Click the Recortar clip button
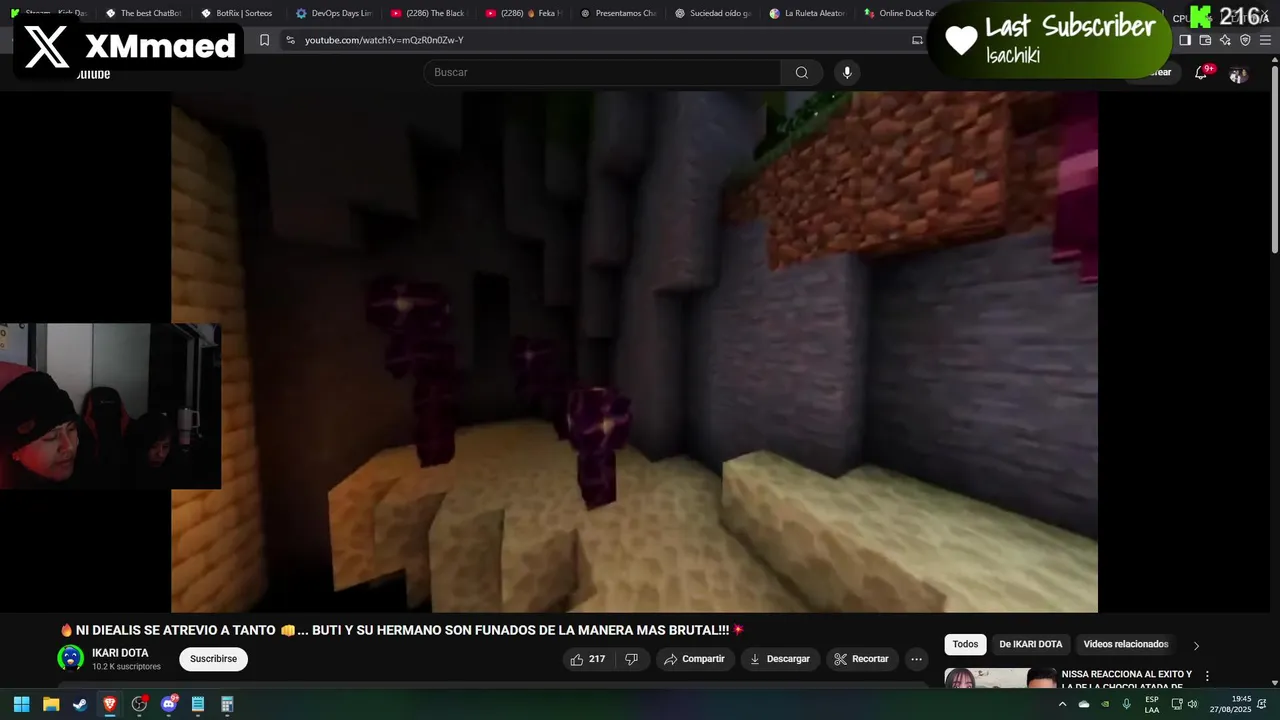 point(861,659)
